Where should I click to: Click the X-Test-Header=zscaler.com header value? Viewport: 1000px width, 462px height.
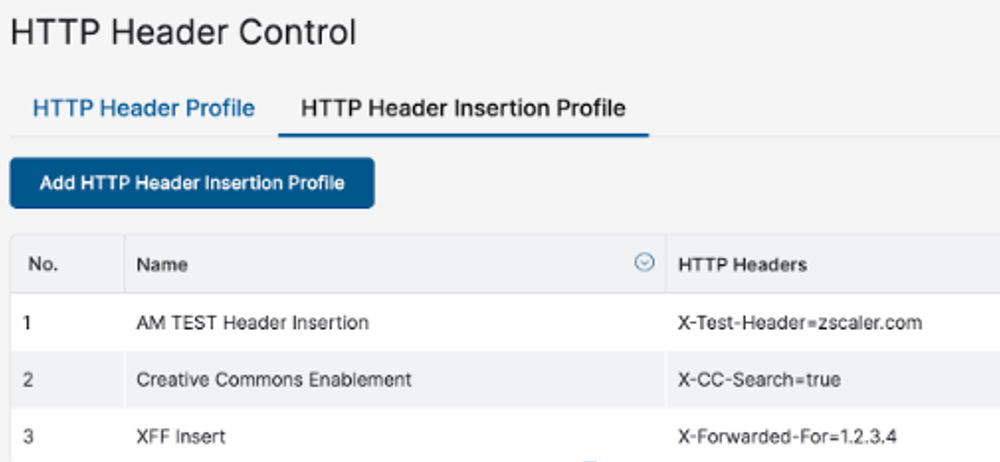pyautogui.click(x=799, y=323)
